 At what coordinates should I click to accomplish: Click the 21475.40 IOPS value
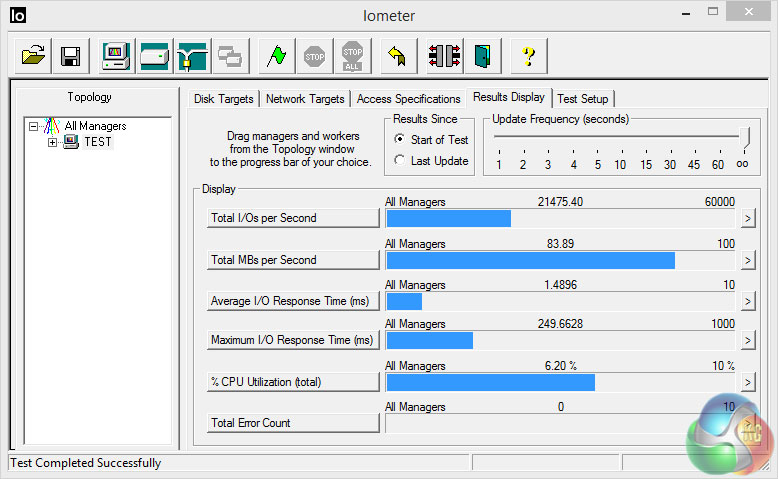click(x=560, y=202)
